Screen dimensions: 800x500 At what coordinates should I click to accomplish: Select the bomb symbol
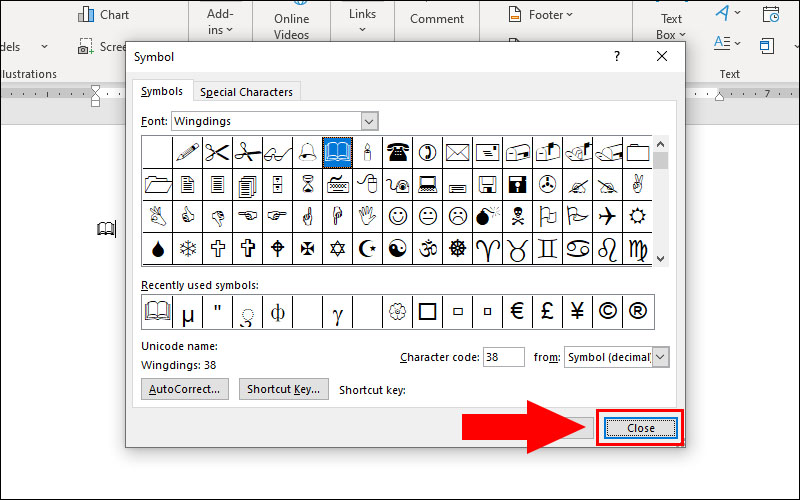pos(487,215)
